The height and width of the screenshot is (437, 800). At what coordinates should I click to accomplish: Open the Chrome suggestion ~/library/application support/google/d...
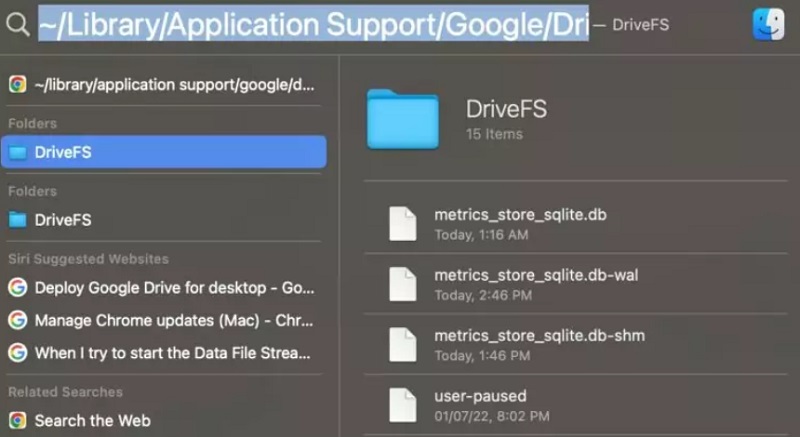(x=163, y=84)
